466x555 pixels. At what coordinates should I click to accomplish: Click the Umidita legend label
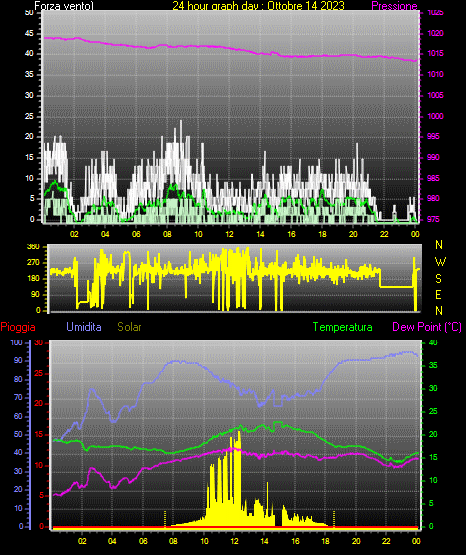(84, 327)
